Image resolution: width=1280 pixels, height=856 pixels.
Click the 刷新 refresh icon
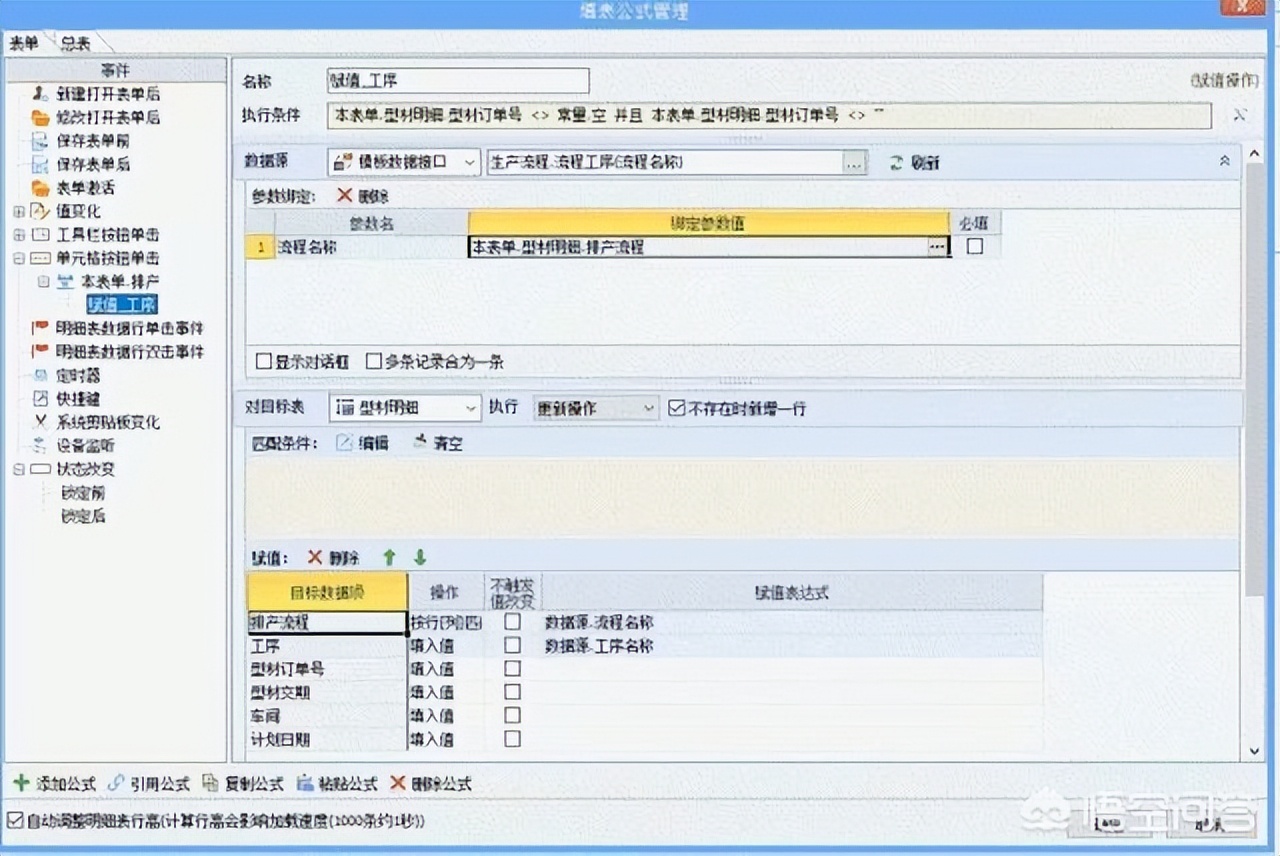(896, 162)
